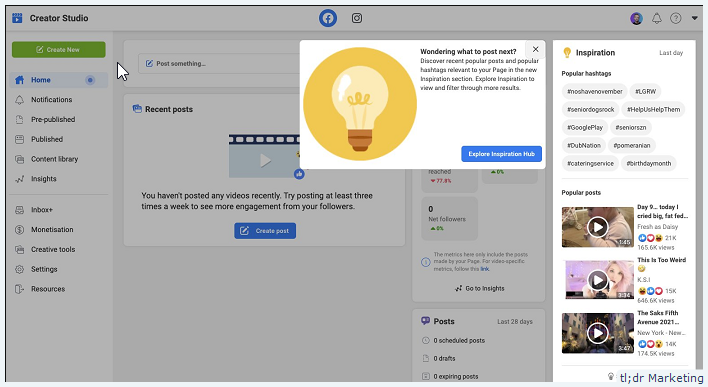This screenshot has width=708, height=387.
Task: Click the Resources sidebar icon
Action: tap(19, 289)
